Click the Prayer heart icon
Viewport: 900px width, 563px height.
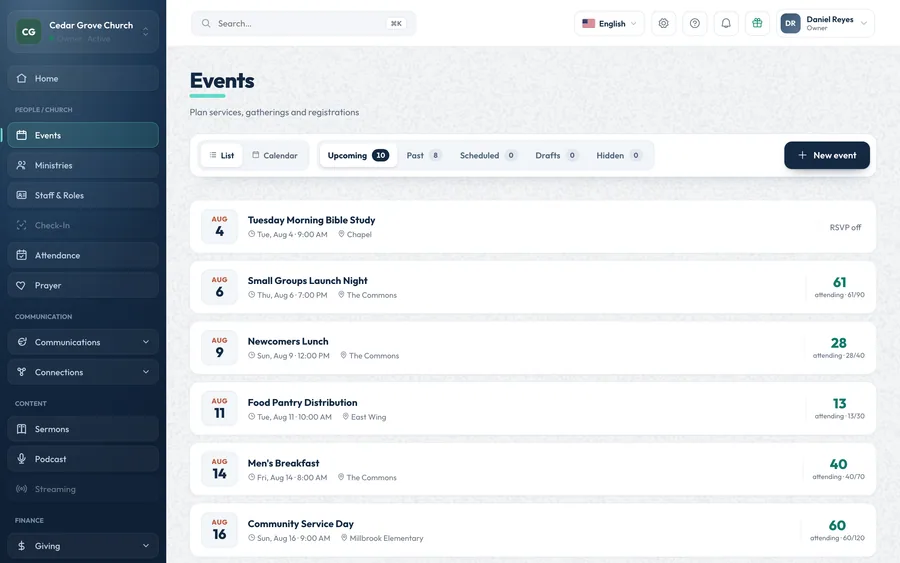click(x=21, y=285)
